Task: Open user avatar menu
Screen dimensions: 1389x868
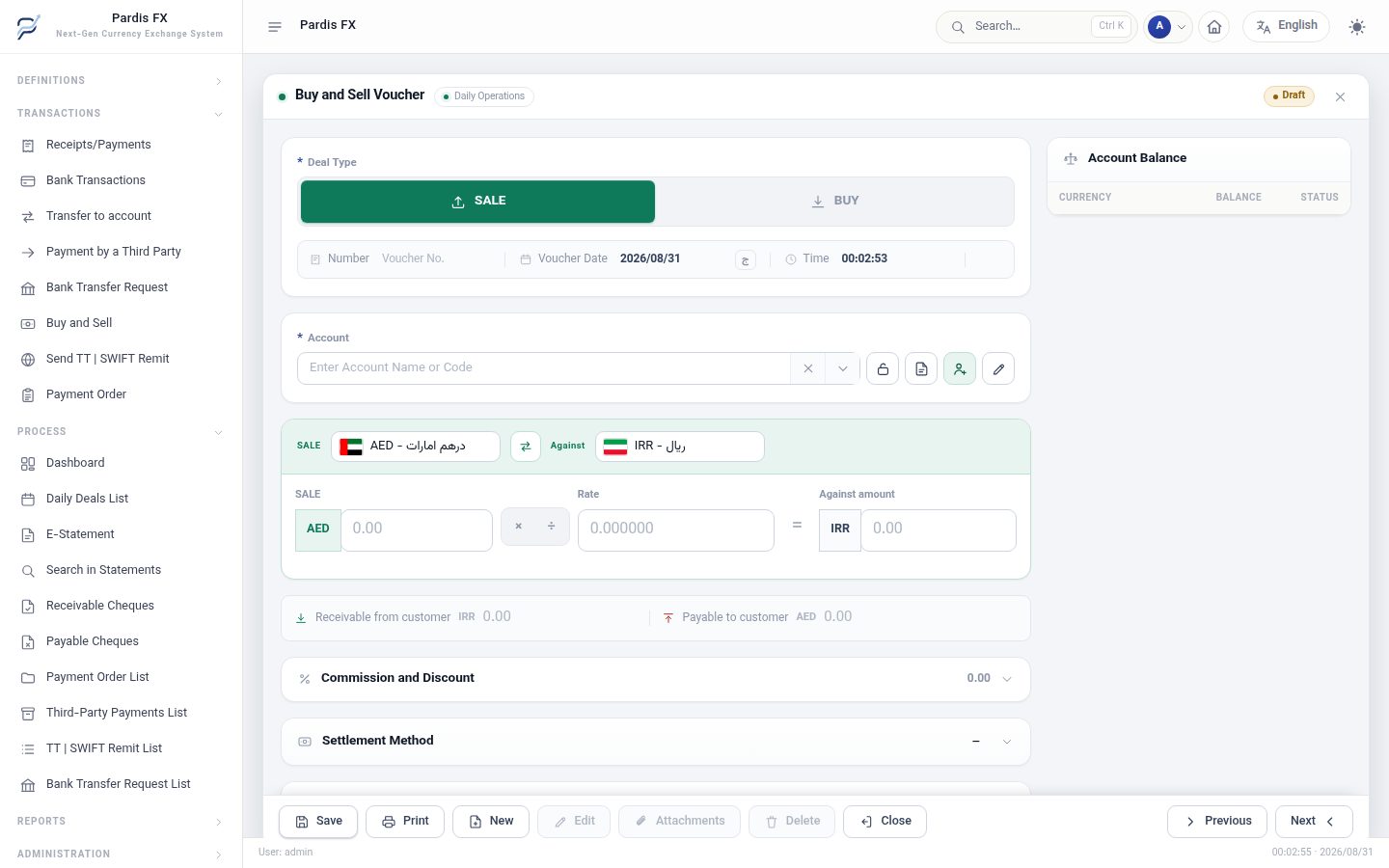Action: pyautogui.click(x=1168, y=27)
